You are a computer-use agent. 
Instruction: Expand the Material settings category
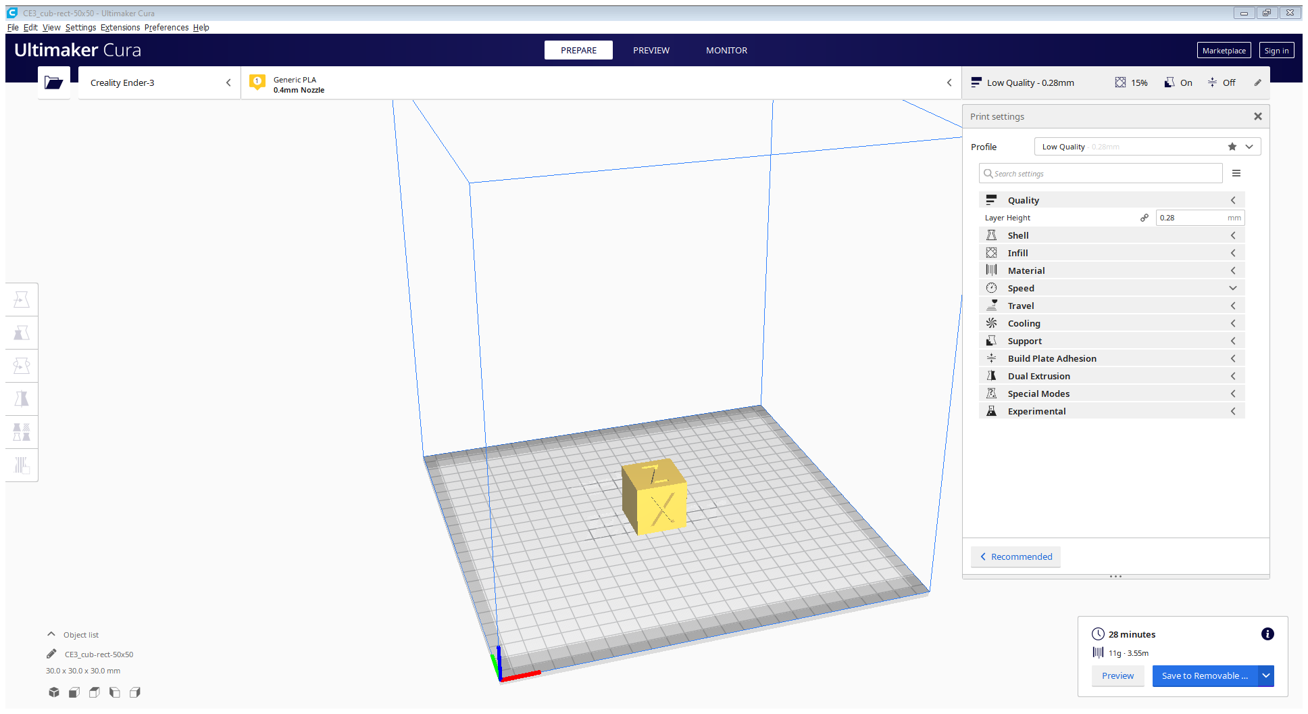pos(1112,271)
